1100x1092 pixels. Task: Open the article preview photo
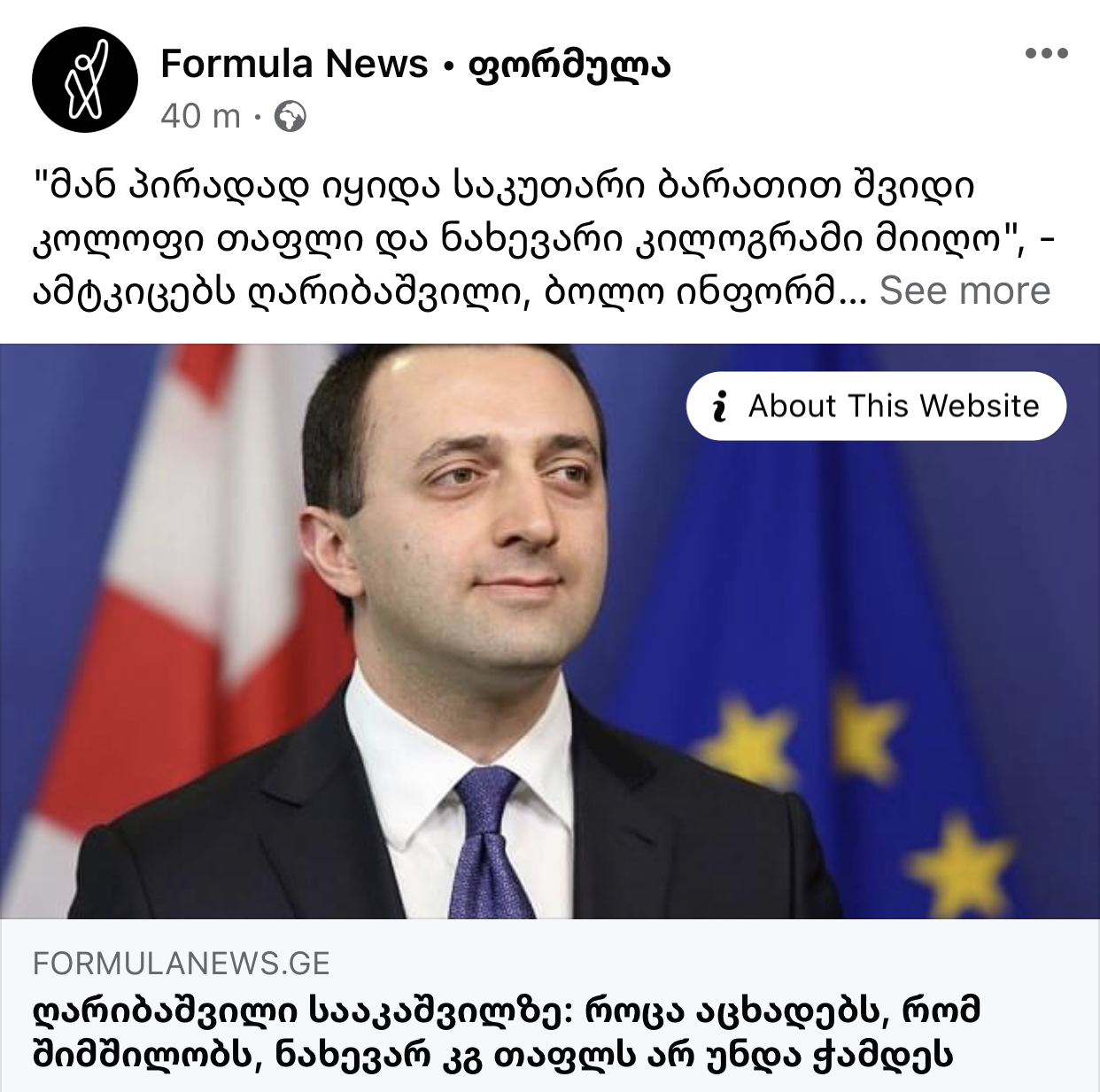(550, 631)
